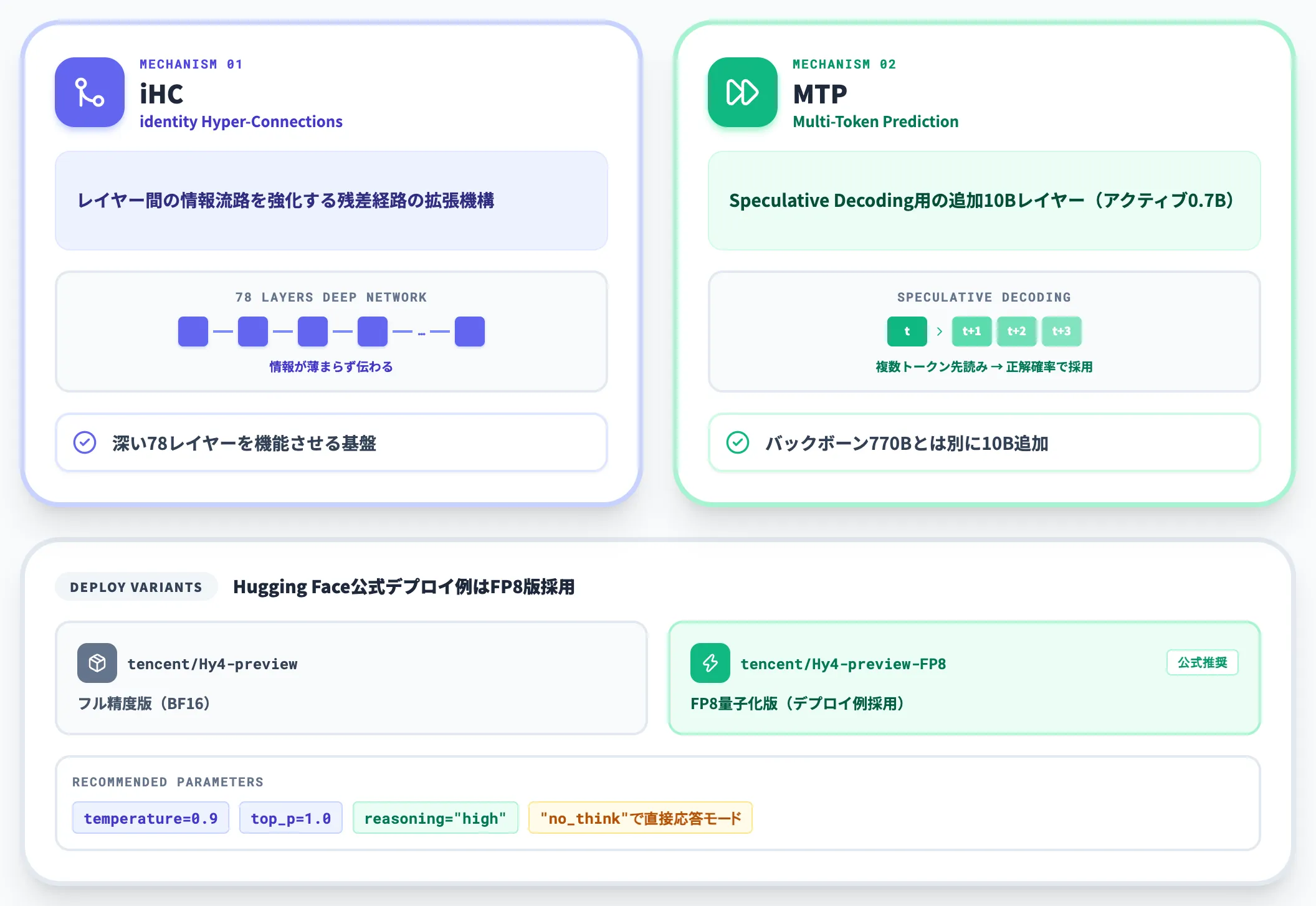Click FP8量子化版（デプロイ例採用） text

pos(798,703)
